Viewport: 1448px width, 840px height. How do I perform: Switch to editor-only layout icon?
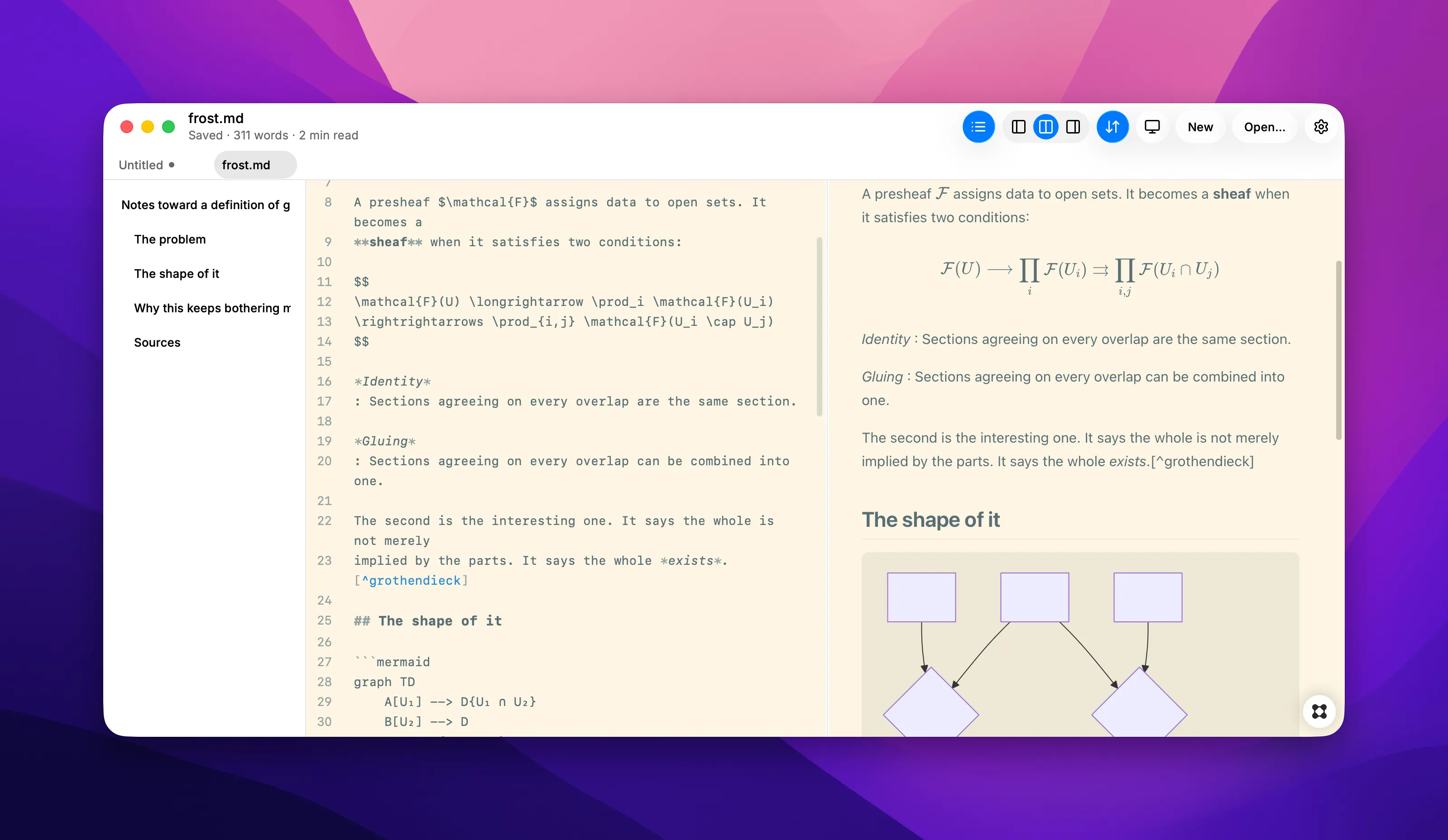[1018, 127]
